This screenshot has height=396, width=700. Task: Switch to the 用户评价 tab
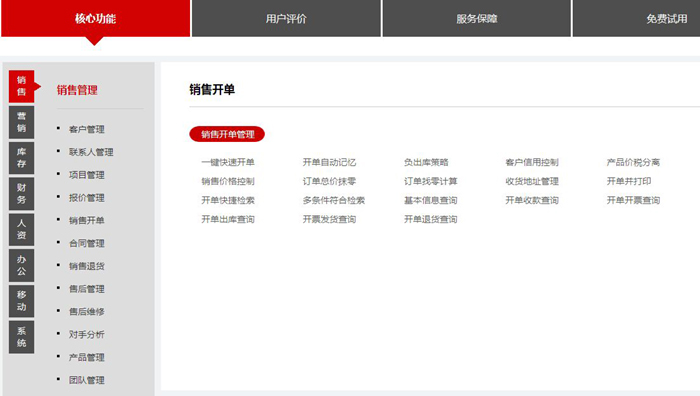click(x=286, y=18)
